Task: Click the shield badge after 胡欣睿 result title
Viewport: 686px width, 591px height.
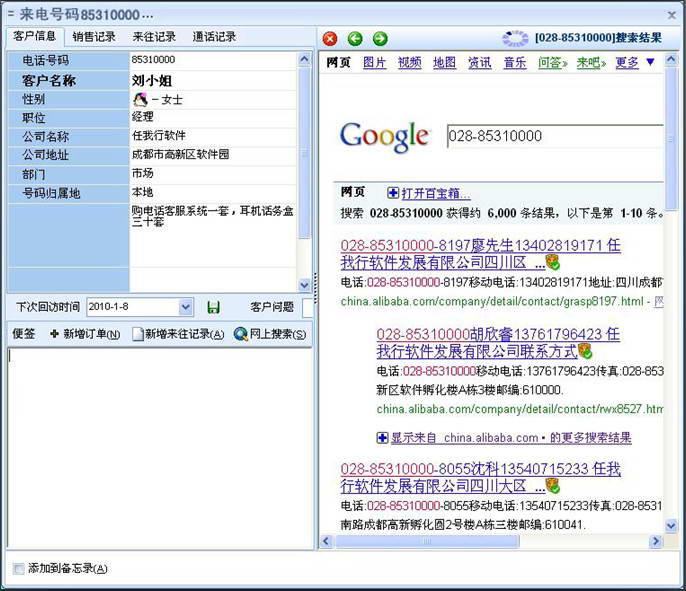Action: tap(585, 351)
